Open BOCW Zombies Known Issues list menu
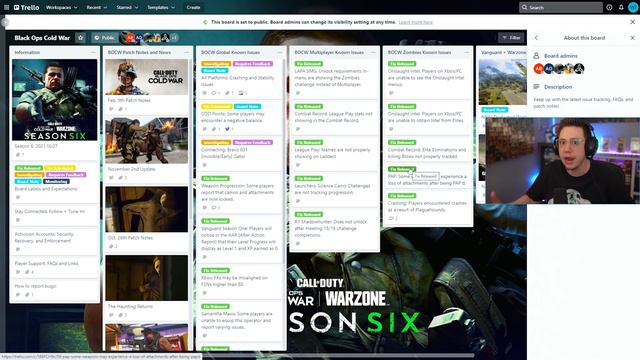The width and height of the screenshot is (640, 360). 467,52
